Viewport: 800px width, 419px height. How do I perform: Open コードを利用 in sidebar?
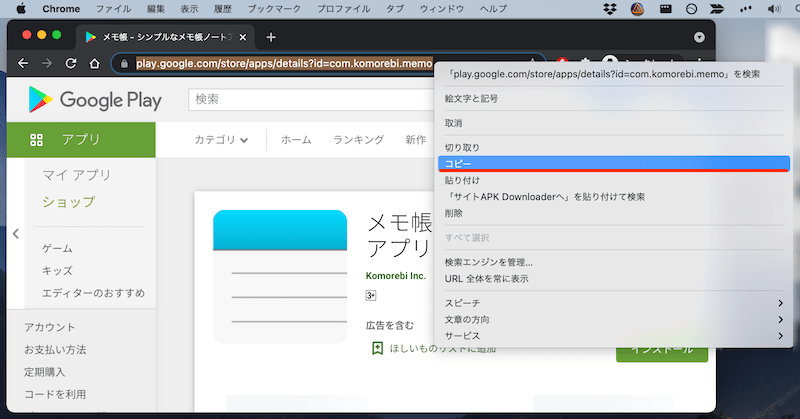pyautogui.click(x=55, y=394)
